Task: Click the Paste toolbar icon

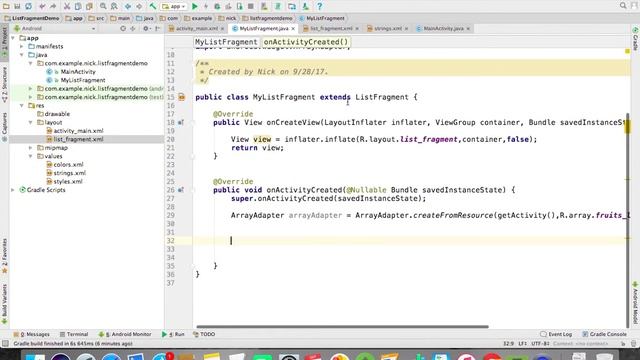Action: tap(89, 6)
